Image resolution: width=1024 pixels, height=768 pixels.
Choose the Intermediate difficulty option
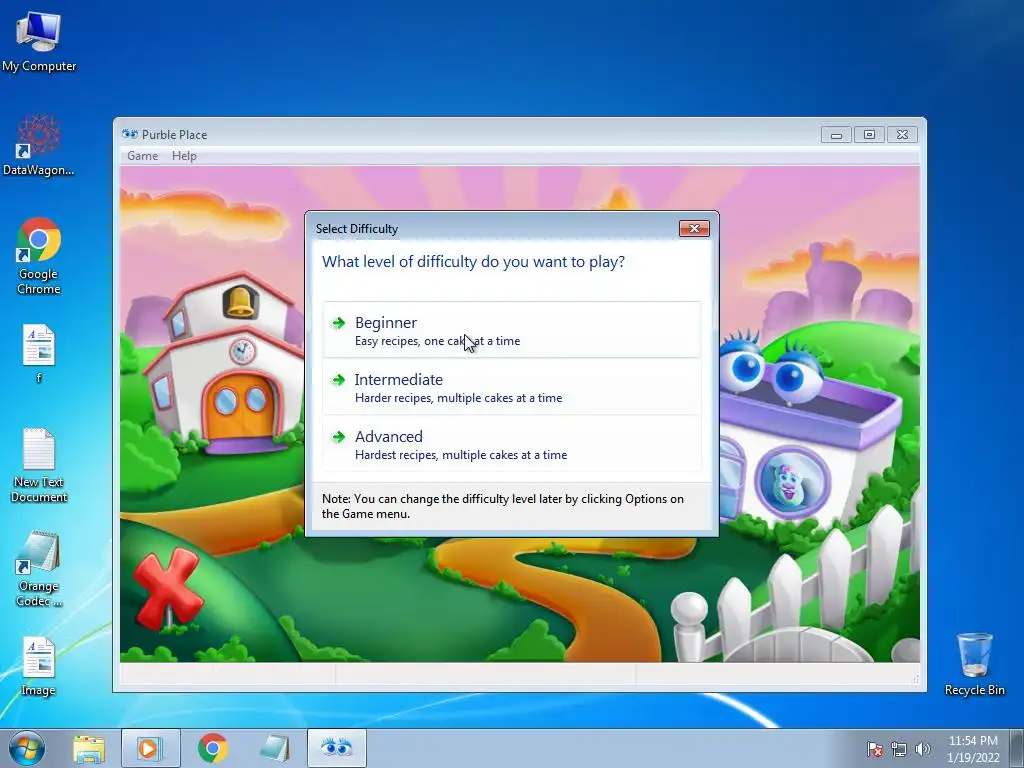click(x=511, y=387)
